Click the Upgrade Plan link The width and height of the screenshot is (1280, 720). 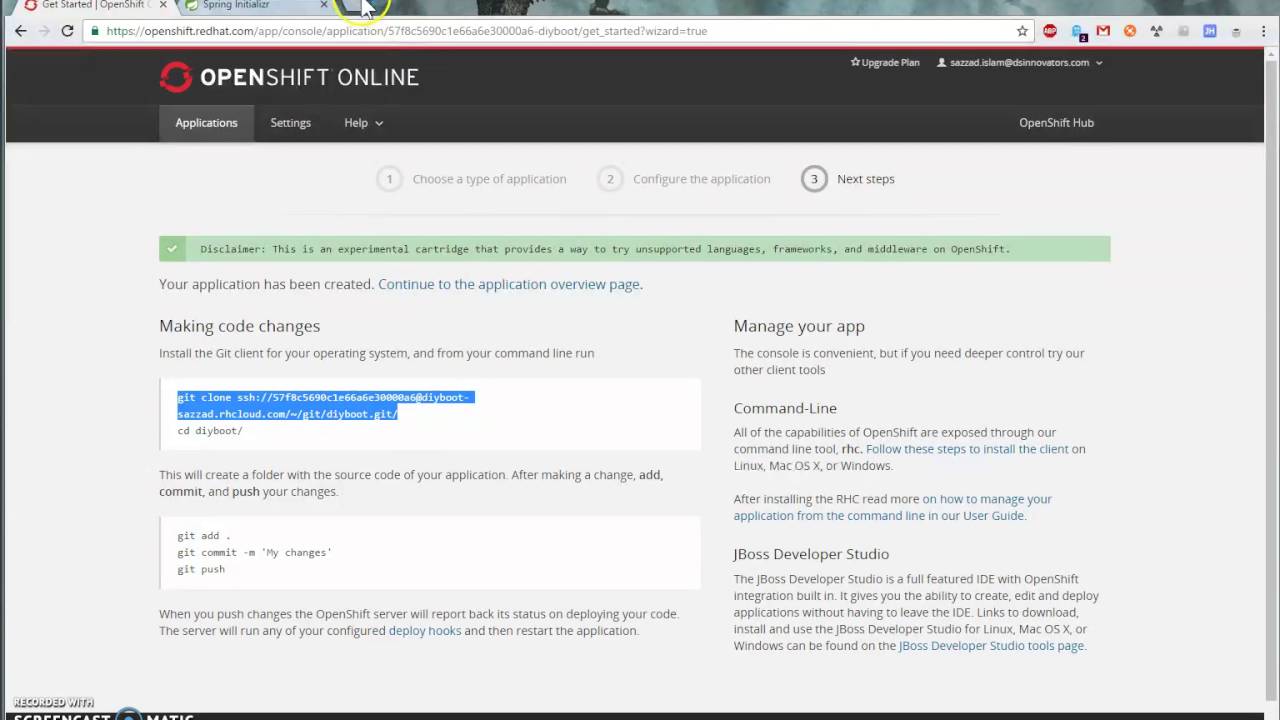click(x=884, y=62)
